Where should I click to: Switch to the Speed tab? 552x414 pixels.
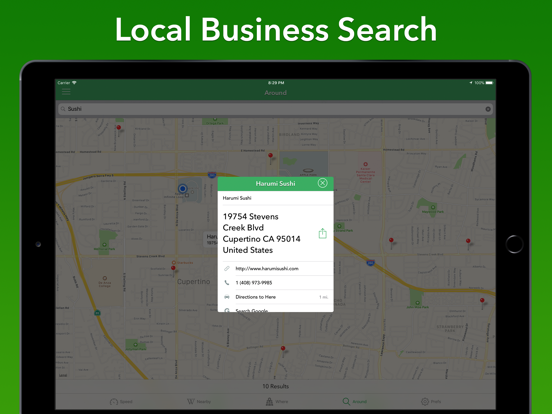pos(121,402)
